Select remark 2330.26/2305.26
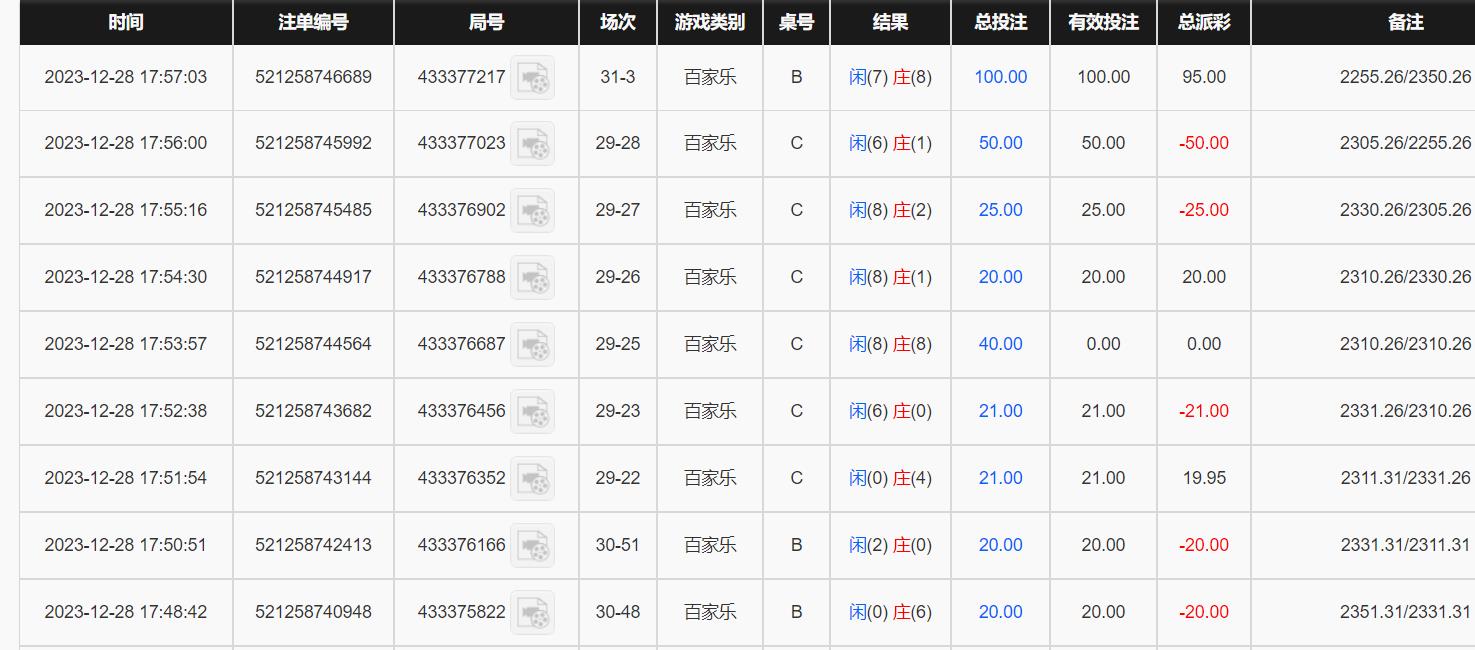Viewport: 1475px width, 650px height. (1405, 210)
